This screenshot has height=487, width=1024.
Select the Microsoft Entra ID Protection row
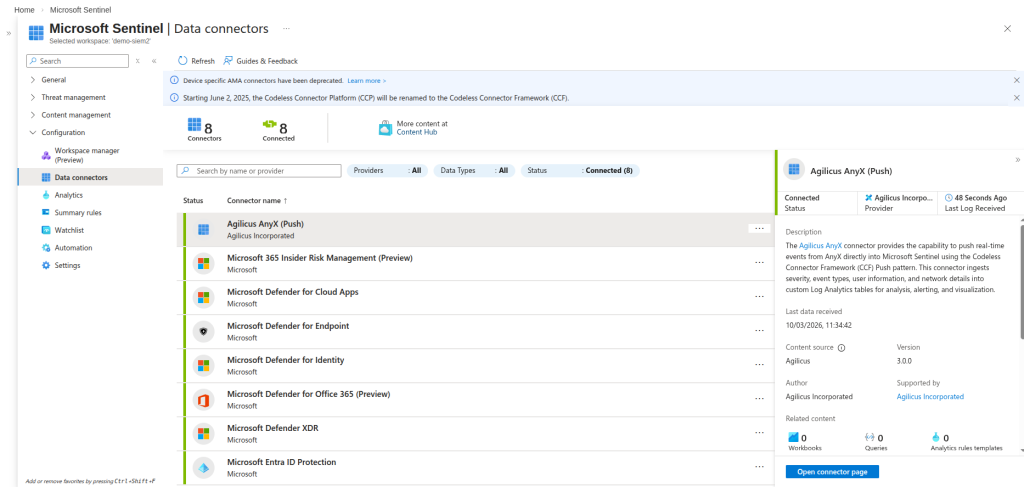coord(475,467)
